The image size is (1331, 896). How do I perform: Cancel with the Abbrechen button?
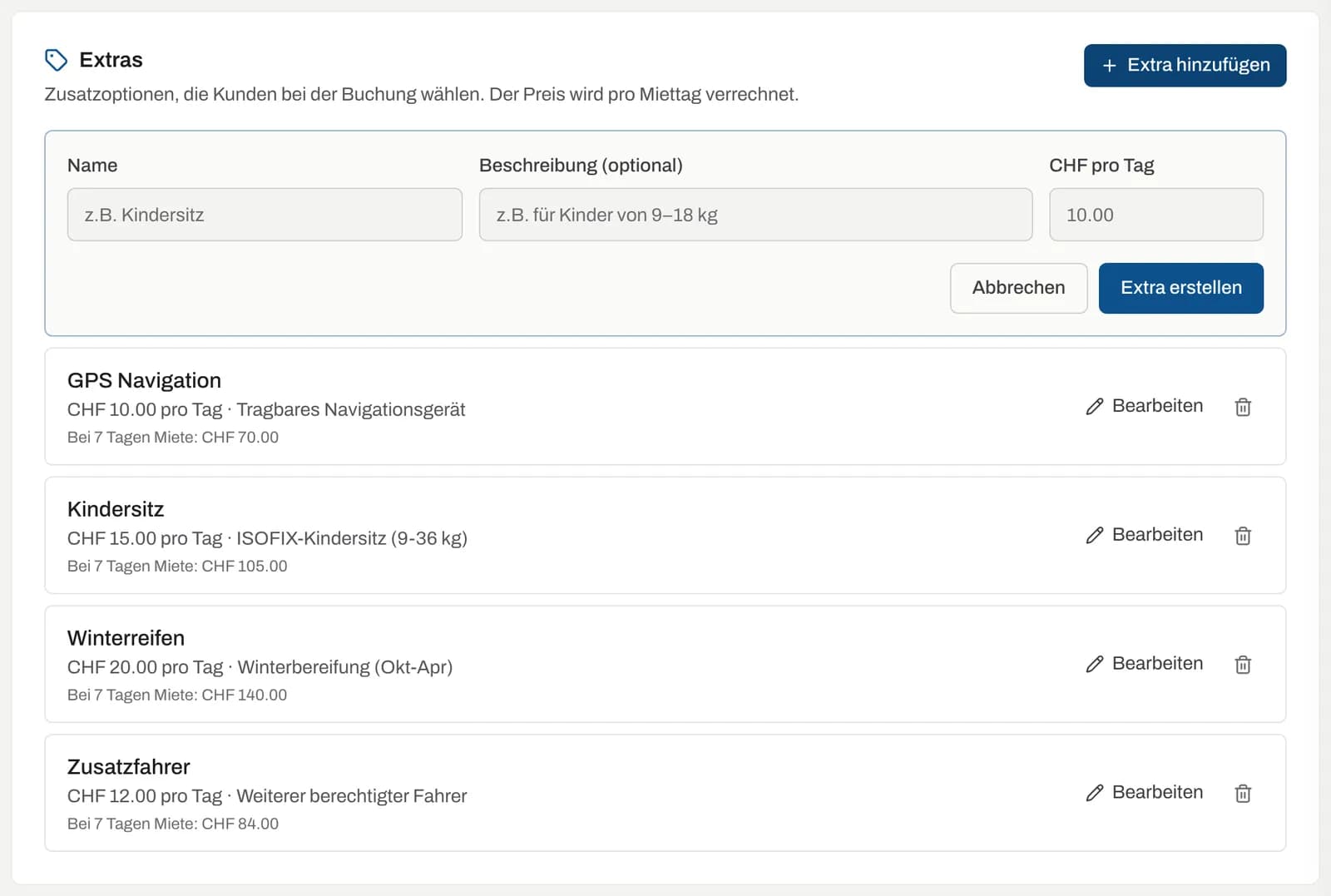tap(1018, 288)
